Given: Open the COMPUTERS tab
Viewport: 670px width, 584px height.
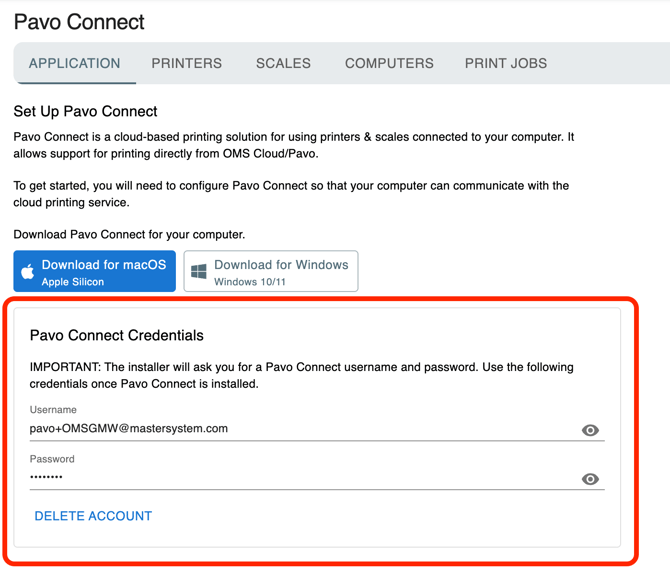Looking at the screenshot, I should (x=389, y=63).
